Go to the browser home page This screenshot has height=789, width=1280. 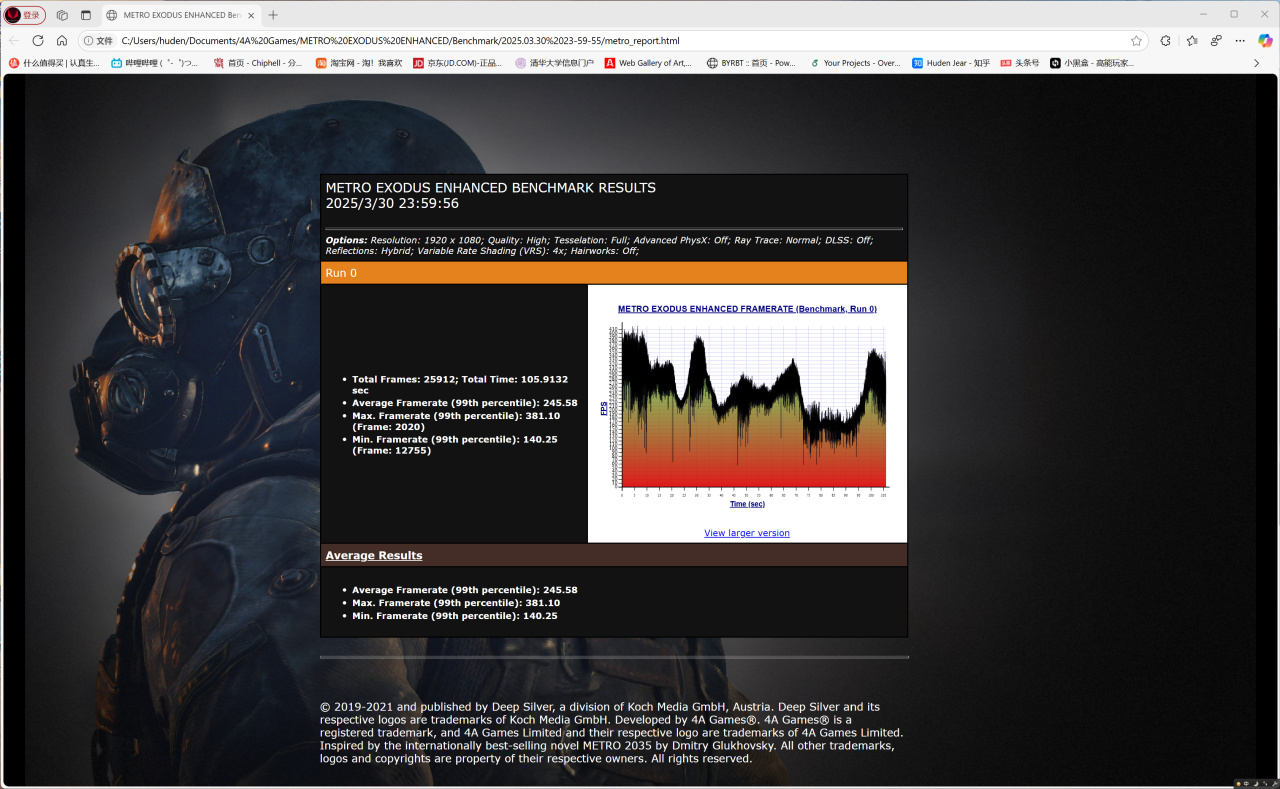click(x=62, y=41)
